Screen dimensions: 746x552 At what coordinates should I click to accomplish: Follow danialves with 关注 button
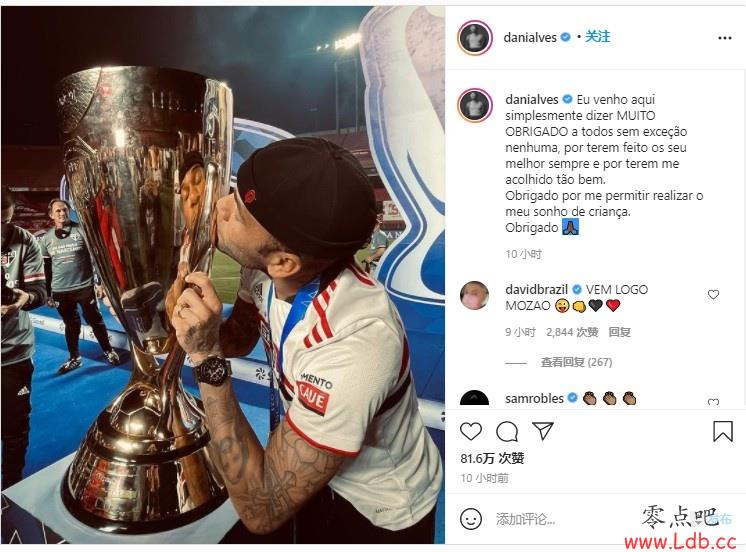598,37
